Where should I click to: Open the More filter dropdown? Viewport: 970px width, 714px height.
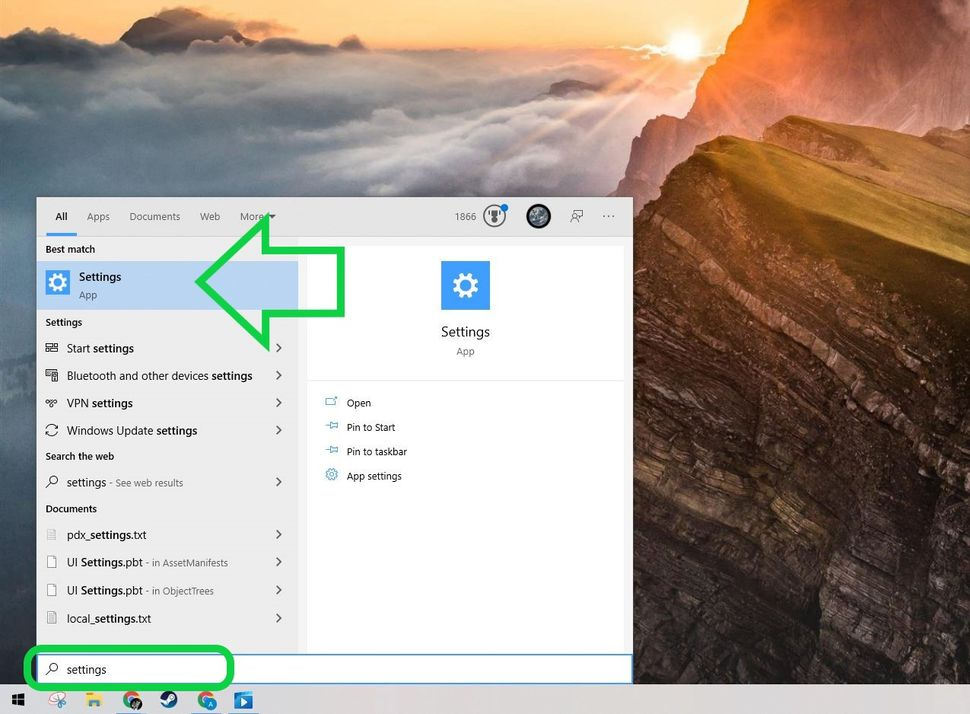tap(257, 217)
